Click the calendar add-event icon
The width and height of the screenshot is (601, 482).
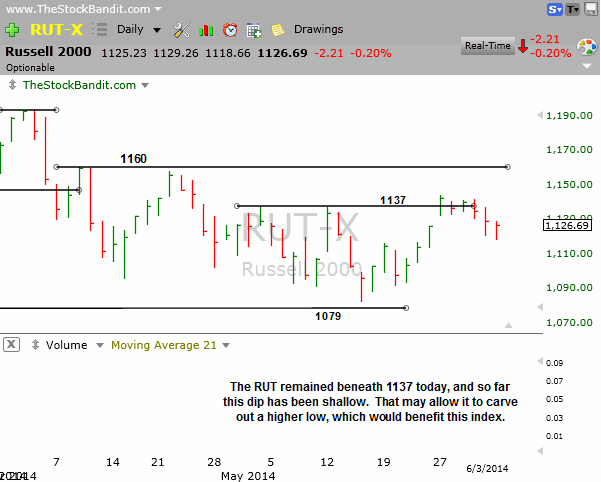pos(254,30)
